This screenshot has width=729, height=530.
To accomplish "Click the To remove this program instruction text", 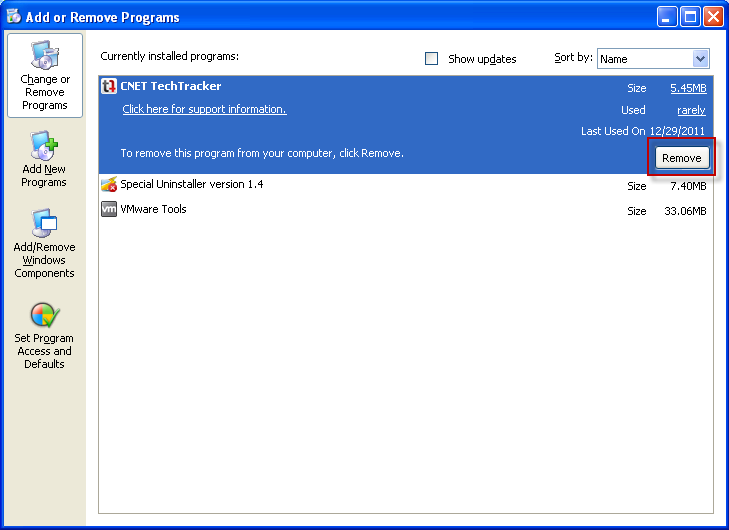I will pos(262,153).
